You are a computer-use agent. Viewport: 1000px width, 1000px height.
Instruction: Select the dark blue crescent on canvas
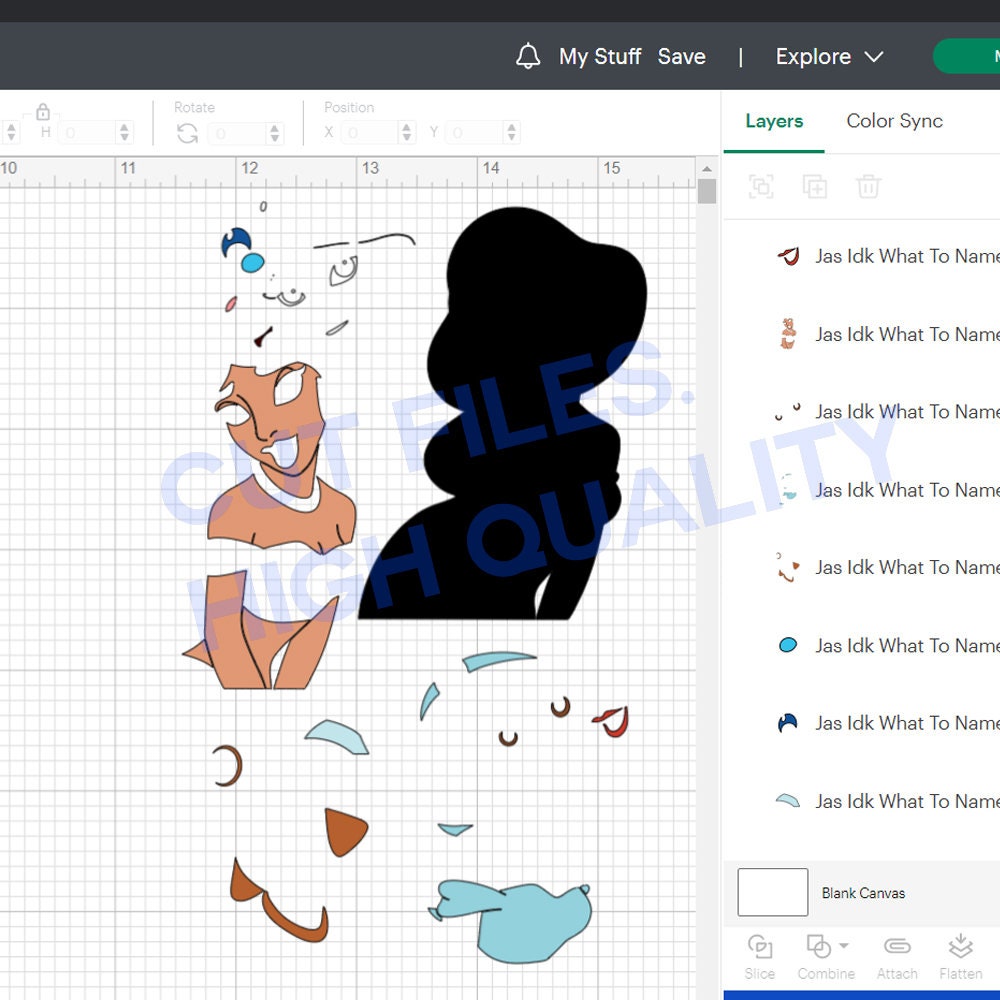[236, 242]
